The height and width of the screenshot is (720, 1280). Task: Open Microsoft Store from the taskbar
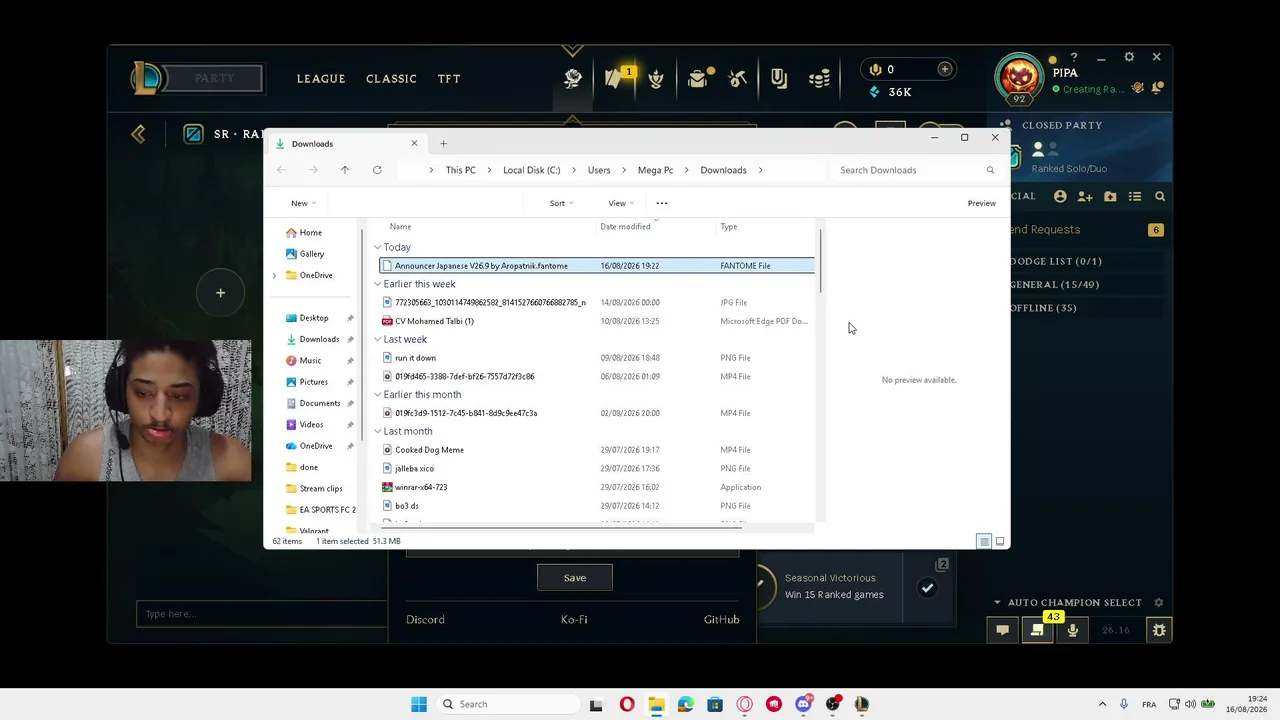(x=715, y=704)
